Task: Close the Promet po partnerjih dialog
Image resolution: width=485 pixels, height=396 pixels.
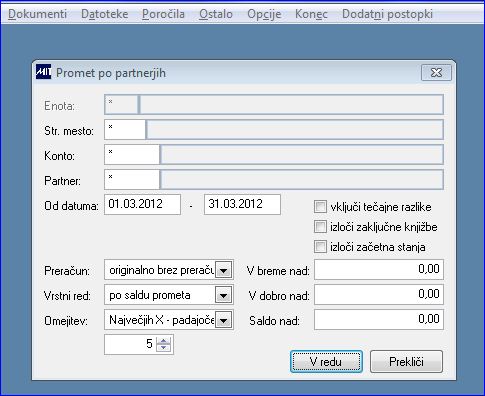Action: pyautogui.click(x=436, y=72)
